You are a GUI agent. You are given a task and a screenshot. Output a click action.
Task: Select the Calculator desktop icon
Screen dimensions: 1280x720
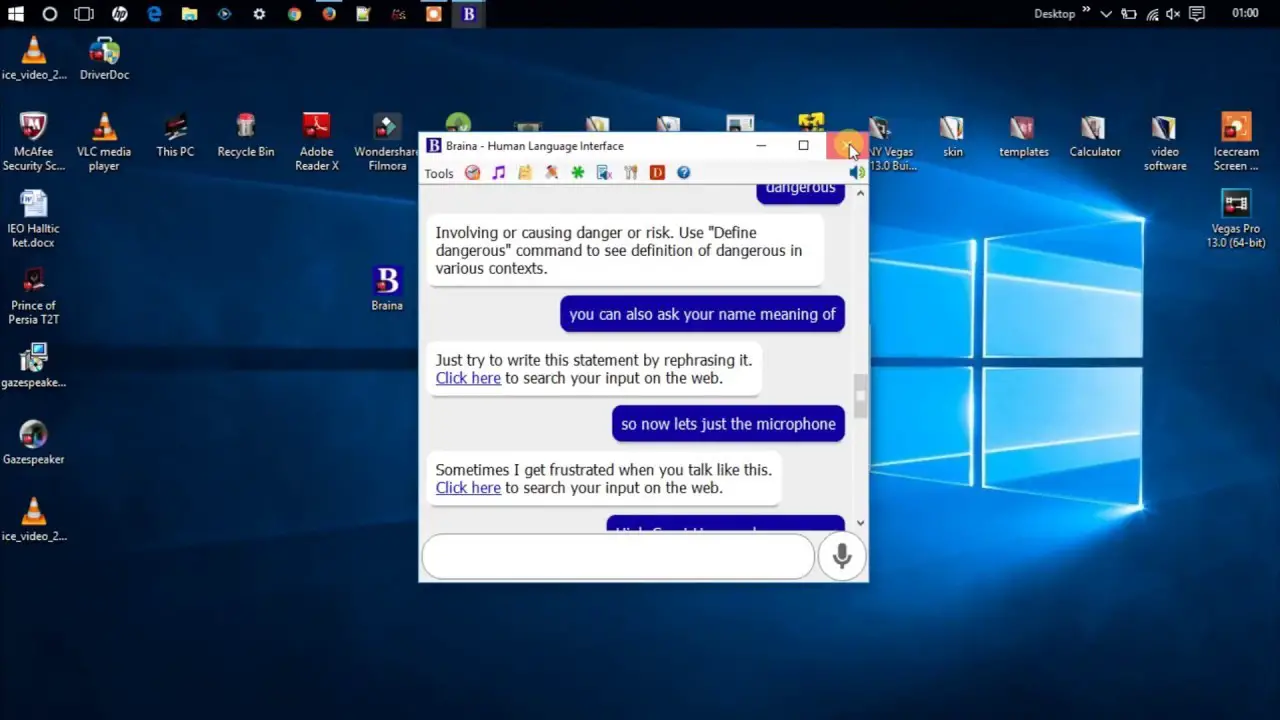click(x=1094, y=135)
